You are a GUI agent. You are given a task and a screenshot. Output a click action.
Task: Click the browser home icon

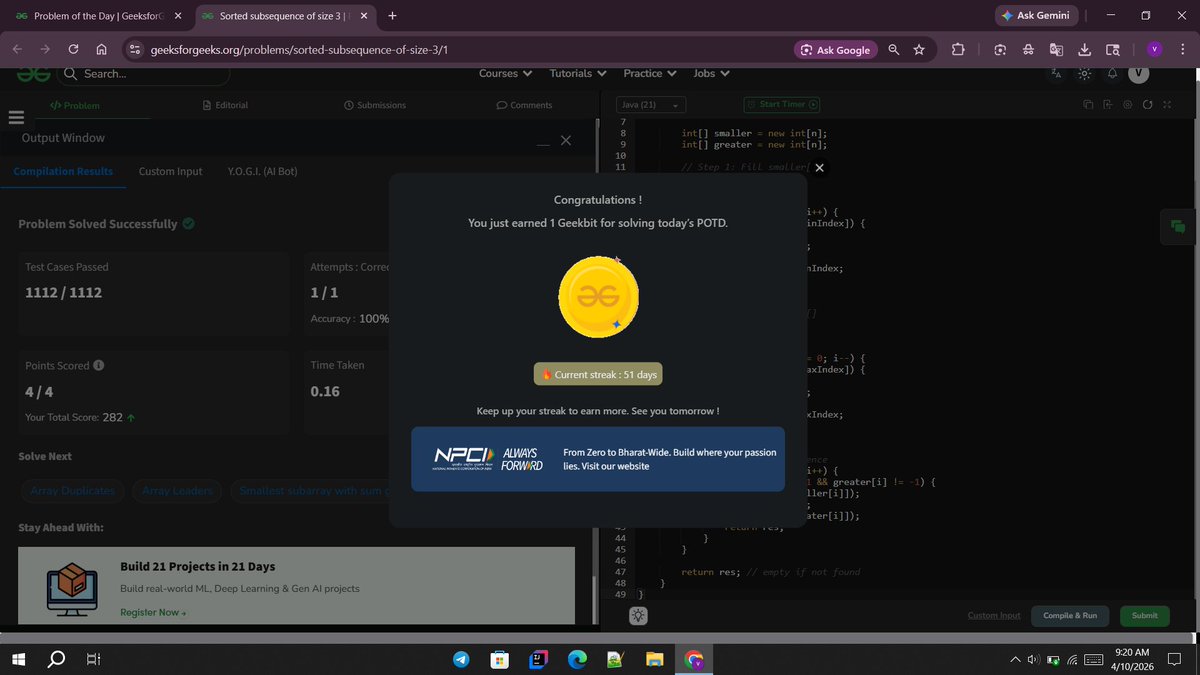(x=101, y=50)
